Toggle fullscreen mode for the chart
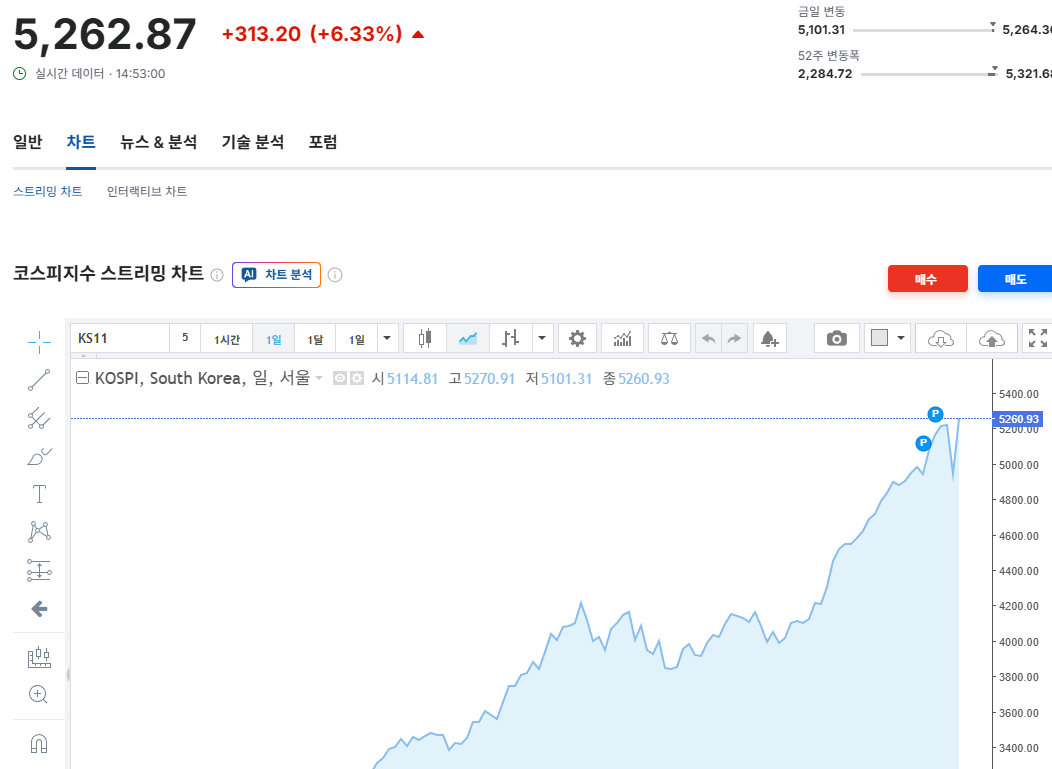The height and width of the screenshot is (769, 1052). point(1038,339)
